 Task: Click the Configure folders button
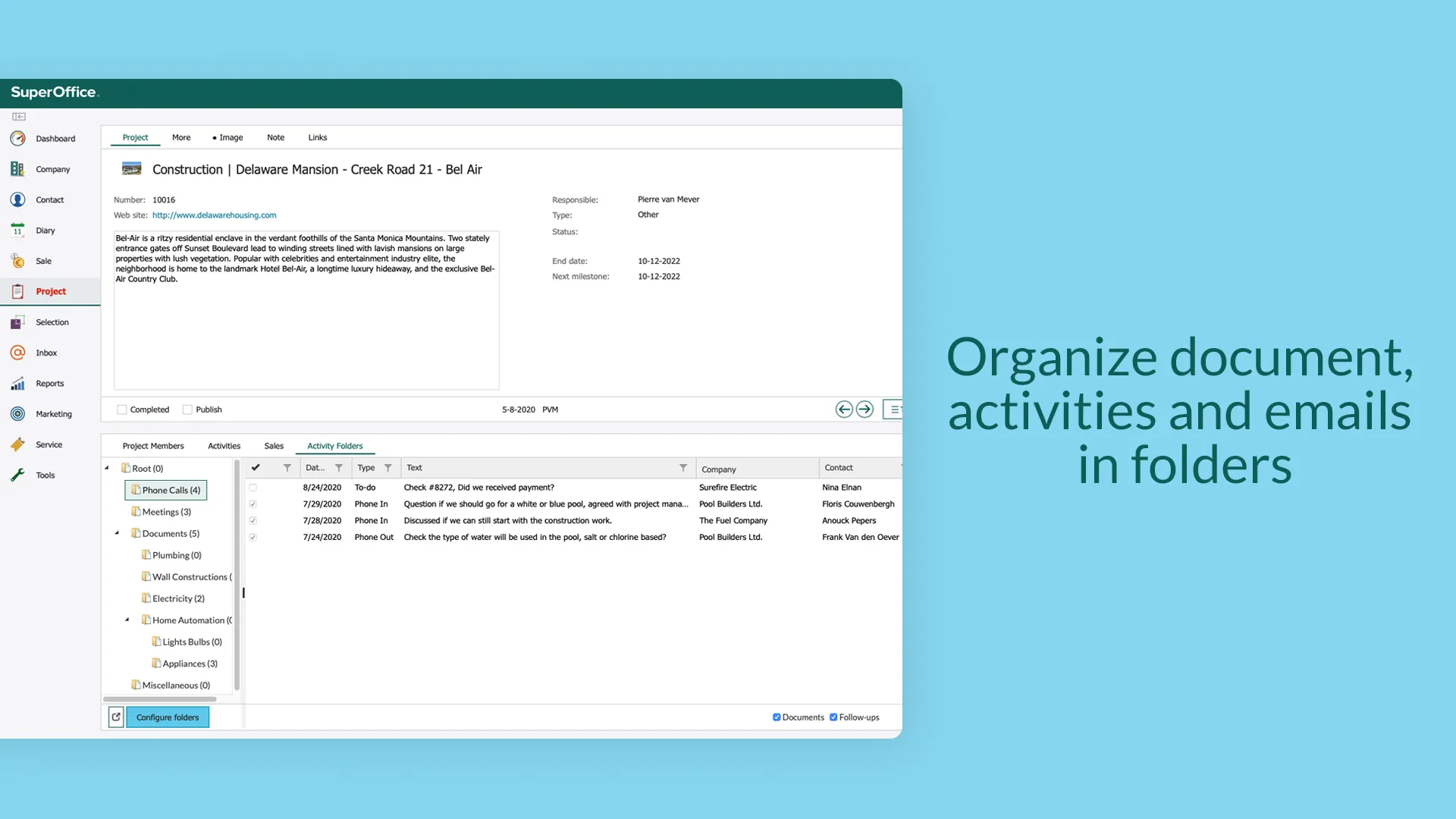coord(168,717)
